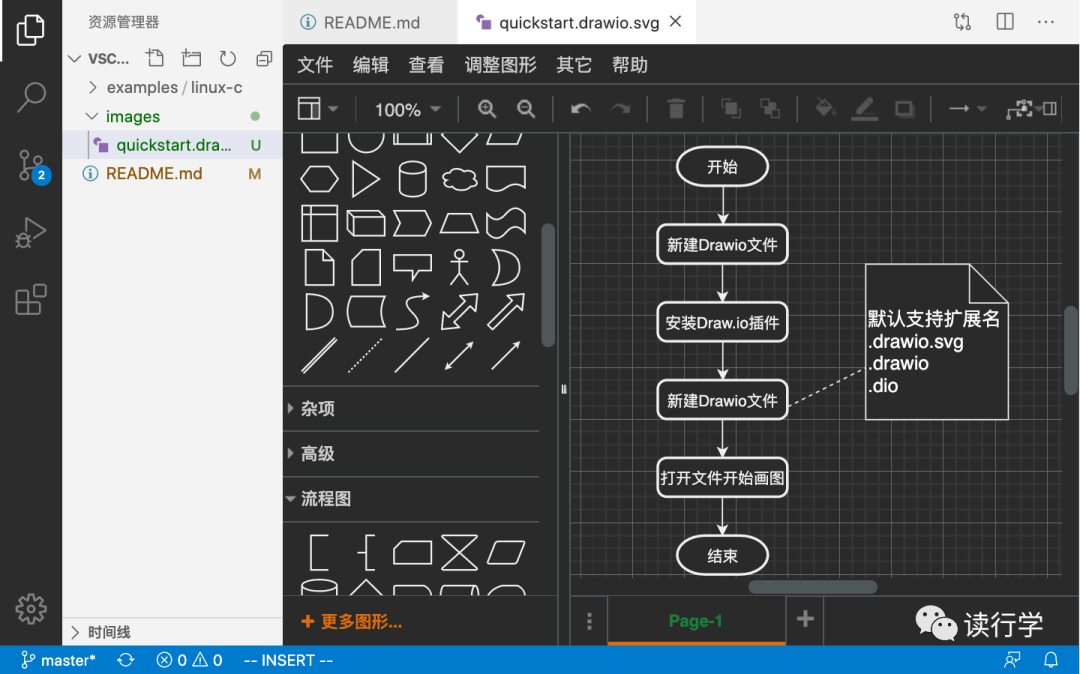Screen dimensions: 1080x674
Task: Pick the cylinder shape from palette
Action: tap(413, 179)
